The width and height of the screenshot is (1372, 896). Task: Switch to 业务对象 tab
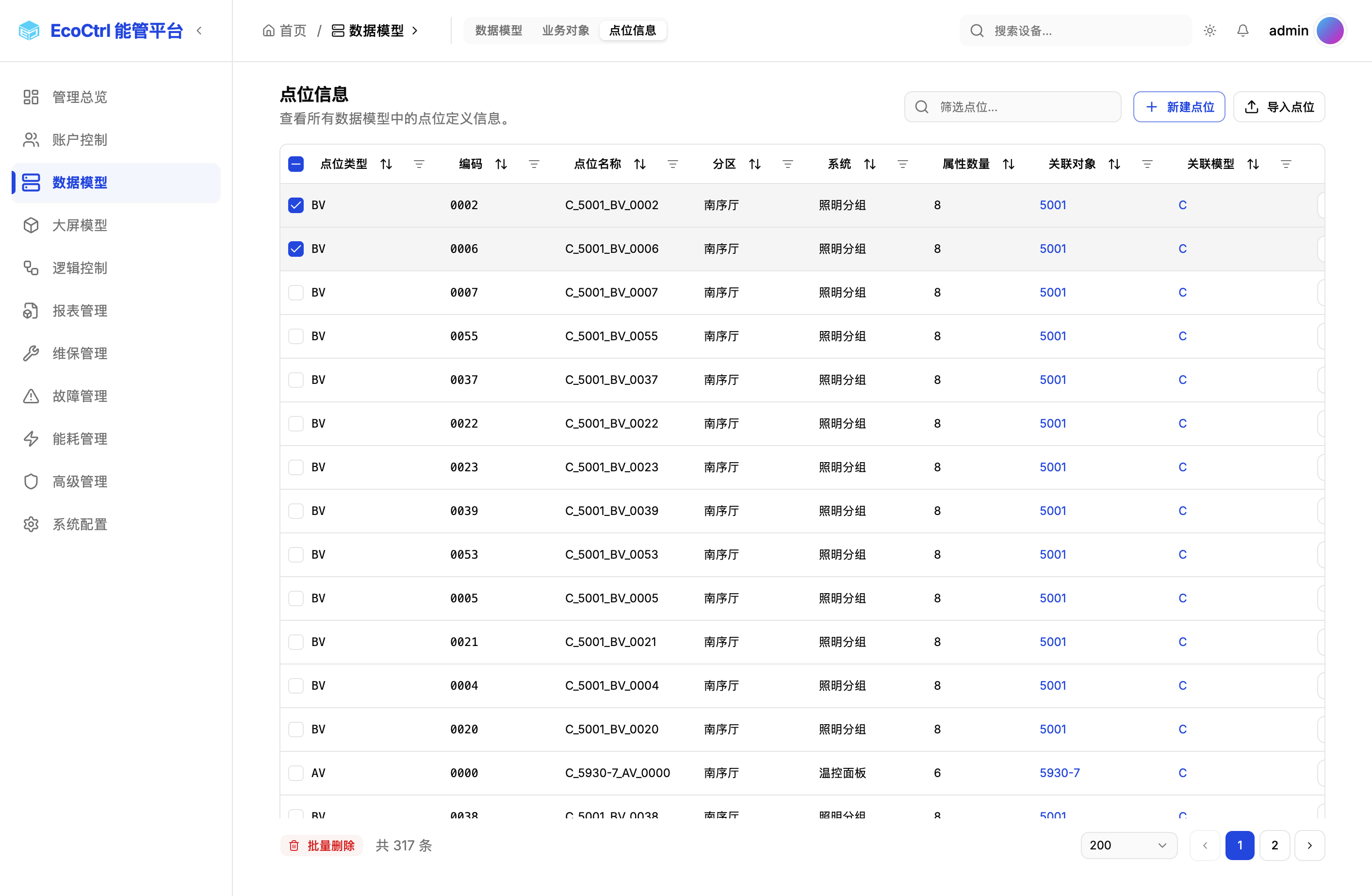coord(566,31)
